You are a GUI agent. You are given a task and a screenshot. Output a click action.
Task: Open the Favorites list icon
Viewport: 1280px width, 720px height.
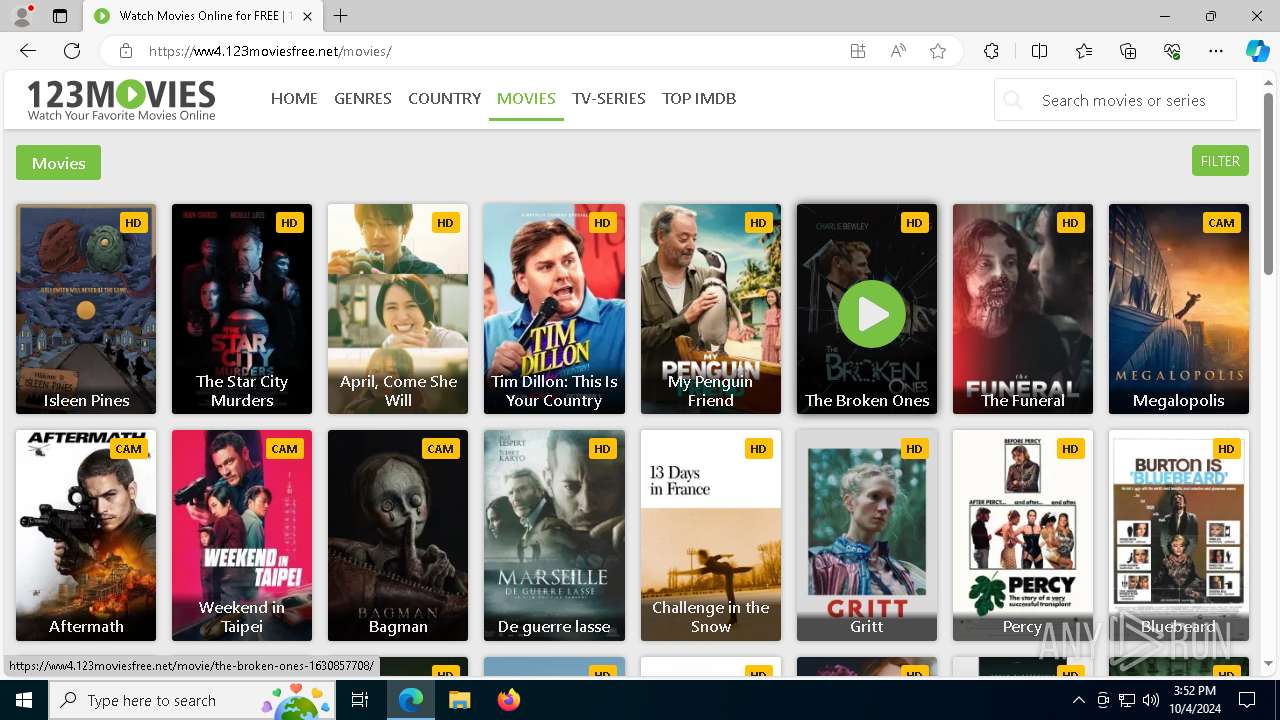1084,51
